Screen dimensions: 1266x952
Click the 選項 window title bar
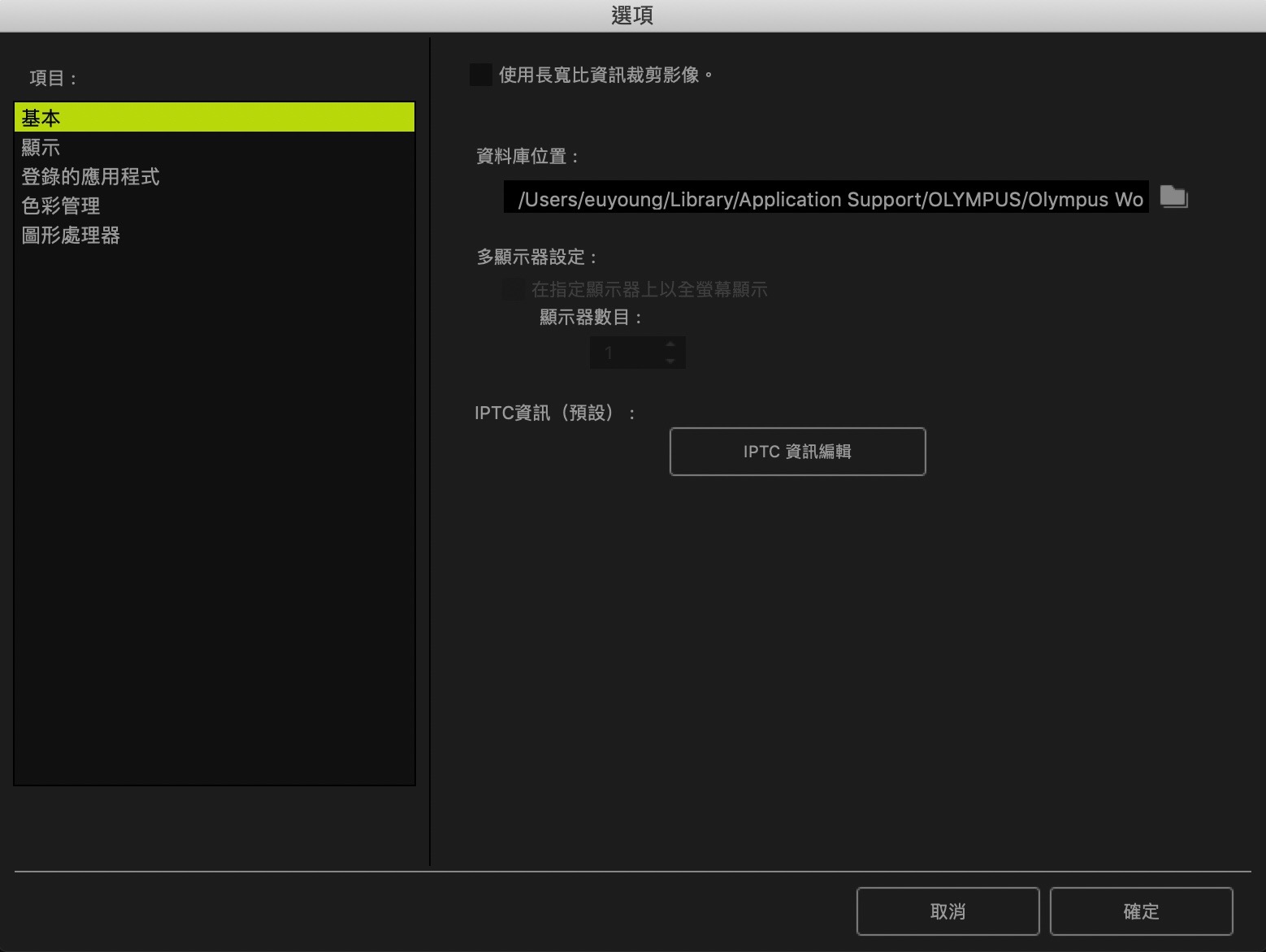[x=632, y=15]
